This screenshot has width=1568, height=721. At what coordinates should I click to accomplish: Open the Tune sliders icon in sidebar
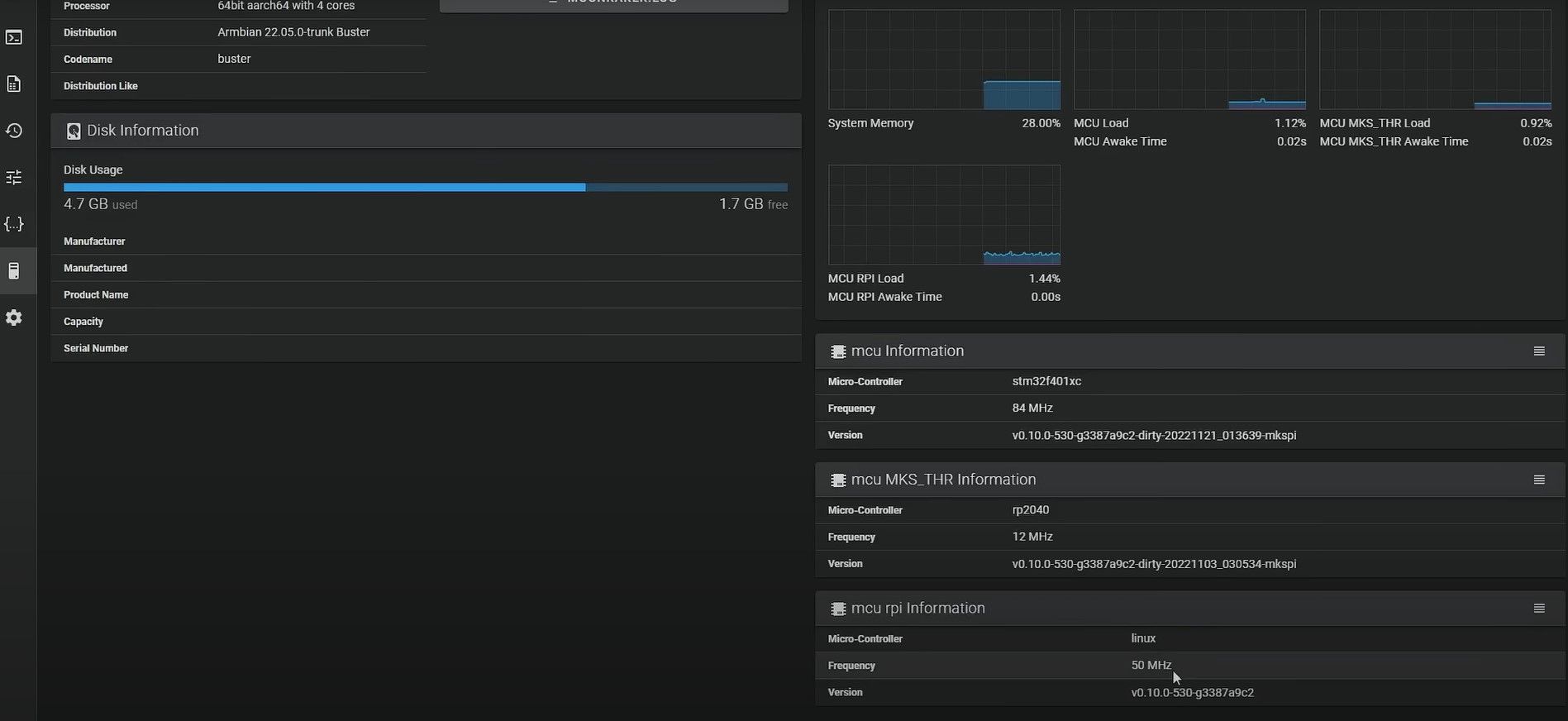14,178
